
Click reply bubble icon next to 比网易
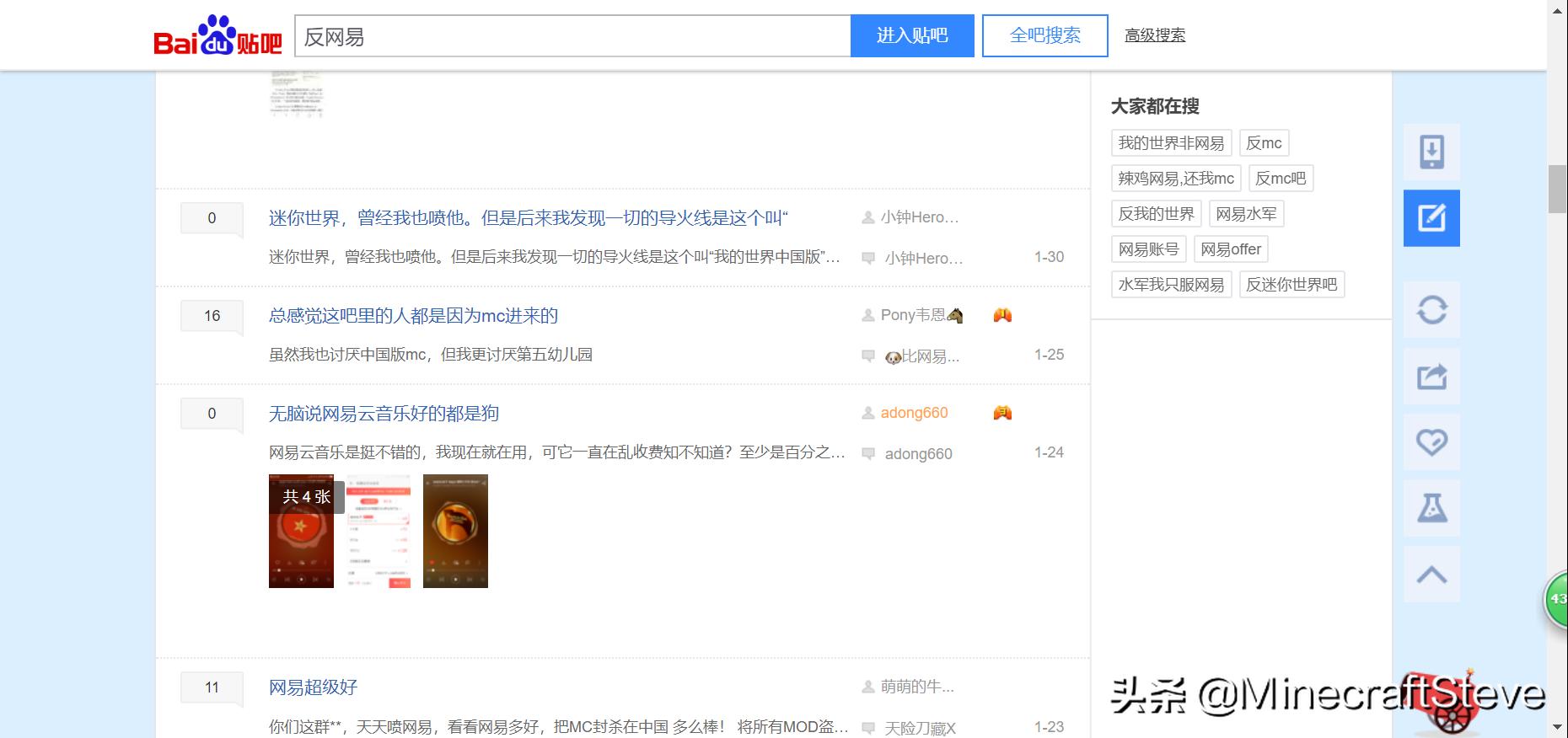point(867,356)
